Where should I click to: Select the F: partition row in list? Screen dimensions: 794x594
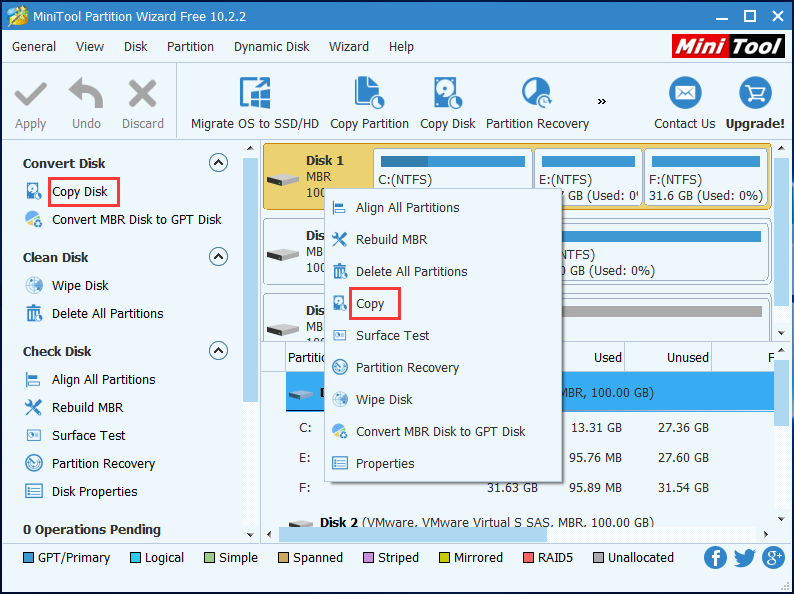click(x=529, y=488)
